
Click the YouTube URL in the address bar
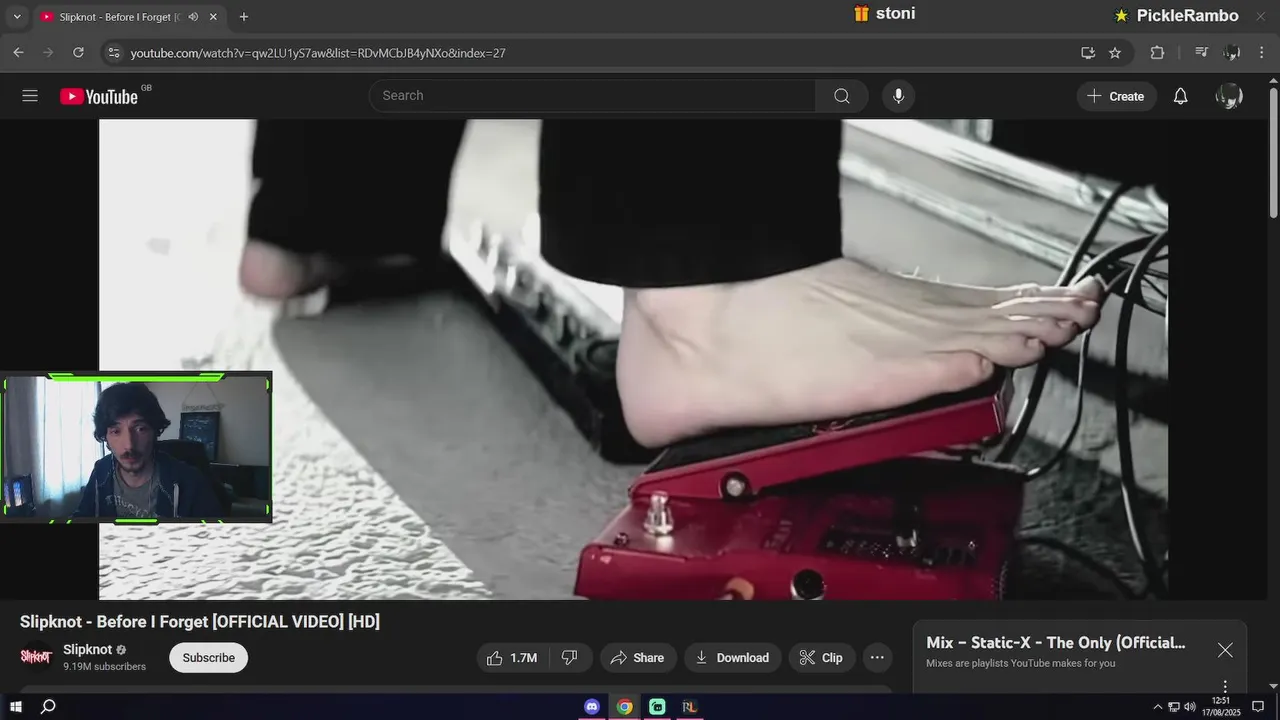tap(318, 53)
